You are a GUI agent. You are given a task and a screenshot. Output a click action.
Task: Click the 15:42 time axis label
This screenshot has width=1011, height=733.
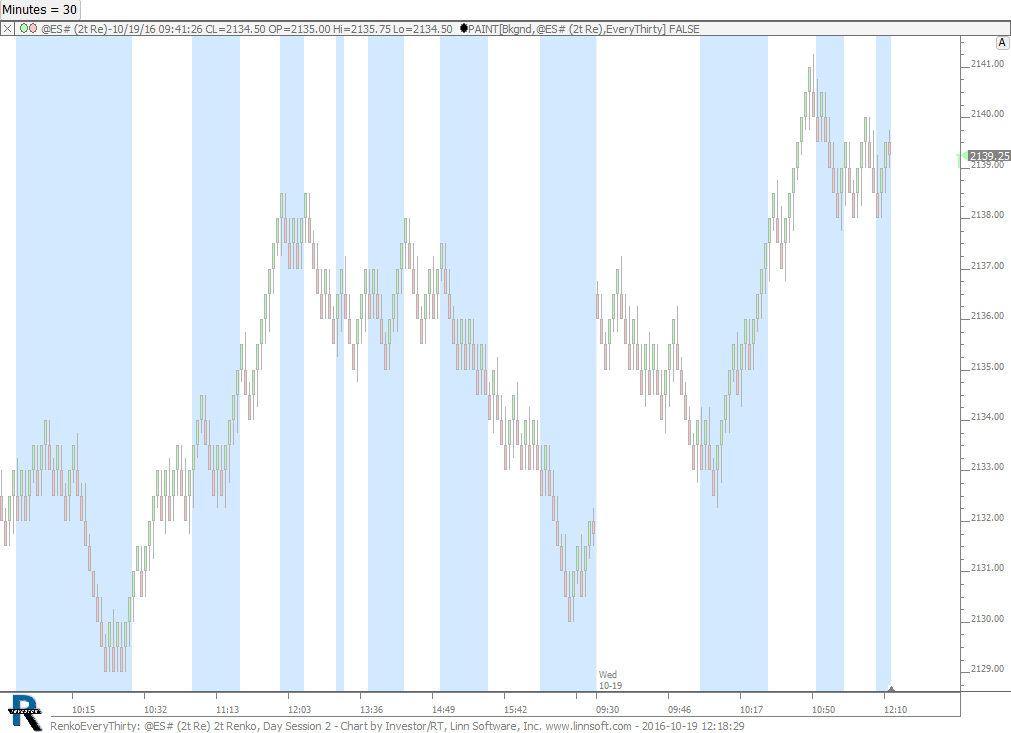pos(515,709)
